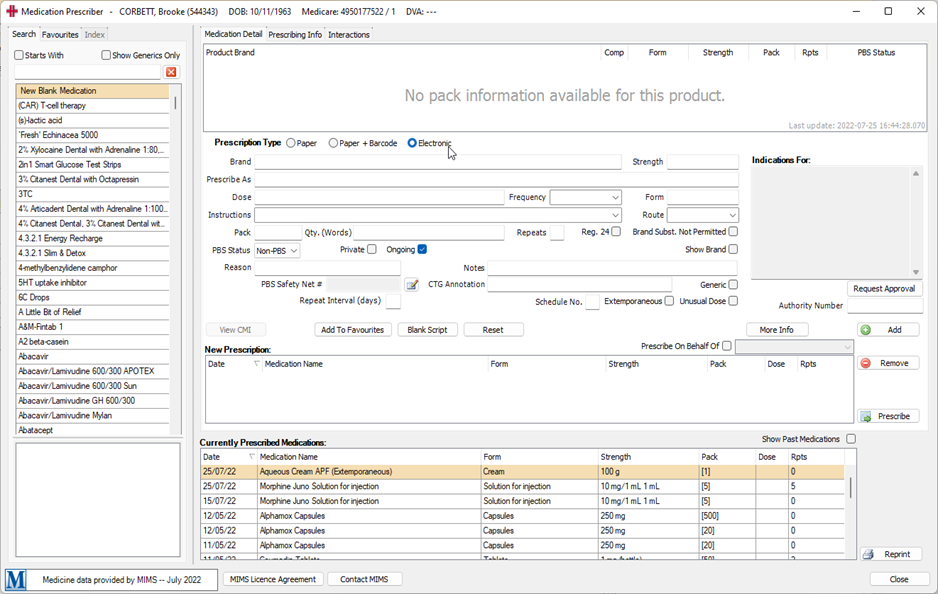Screen dimensions: 938x594
Task: Click the Blank Script button
Action: (428, 330)
